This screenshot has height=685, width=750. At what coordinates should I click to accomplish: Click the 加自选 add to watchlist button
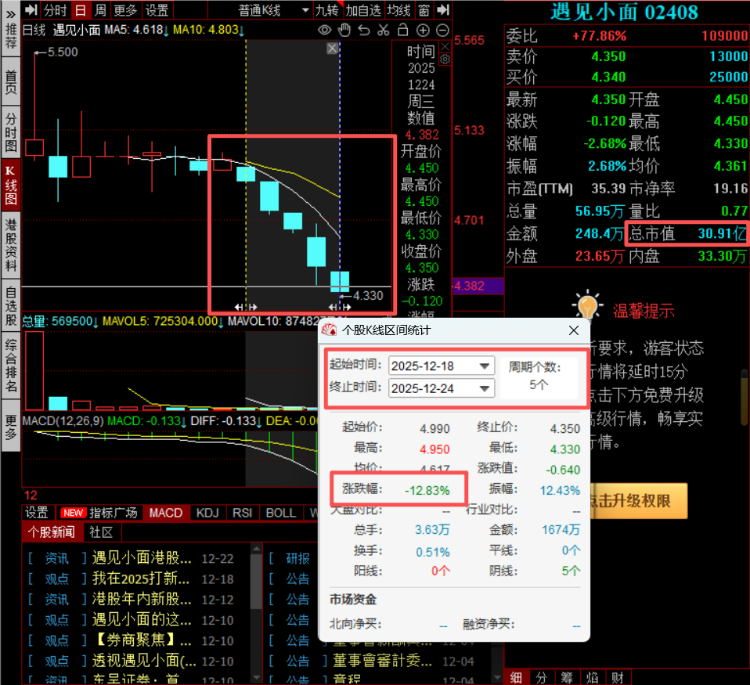click(x=363, y=10)
